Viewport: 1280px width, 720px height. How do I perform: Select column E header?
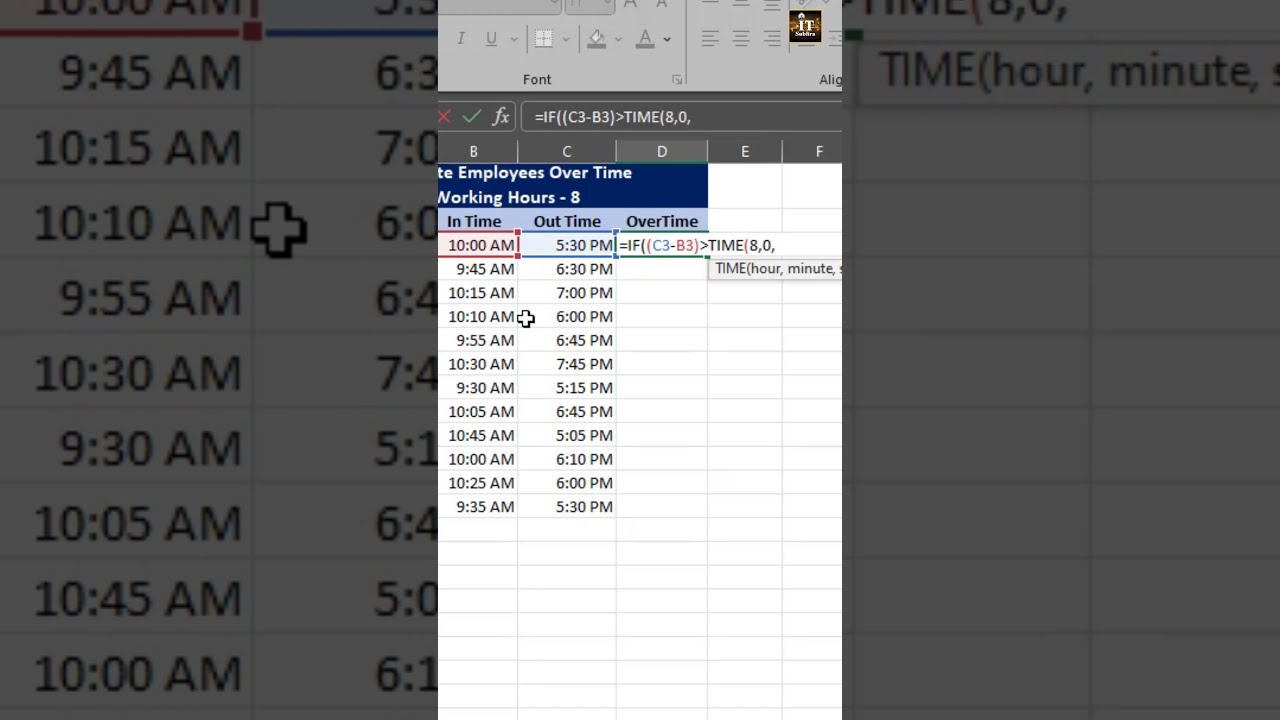(745, 151)
